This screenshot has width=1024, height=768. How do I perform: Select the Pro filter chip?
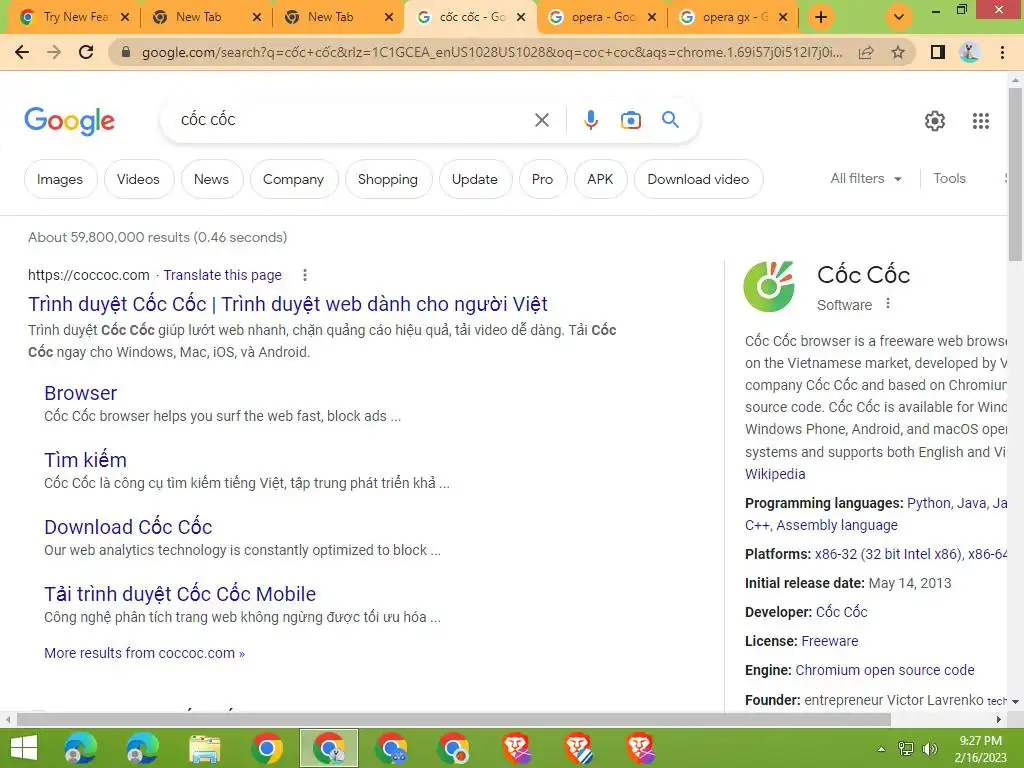543,179
